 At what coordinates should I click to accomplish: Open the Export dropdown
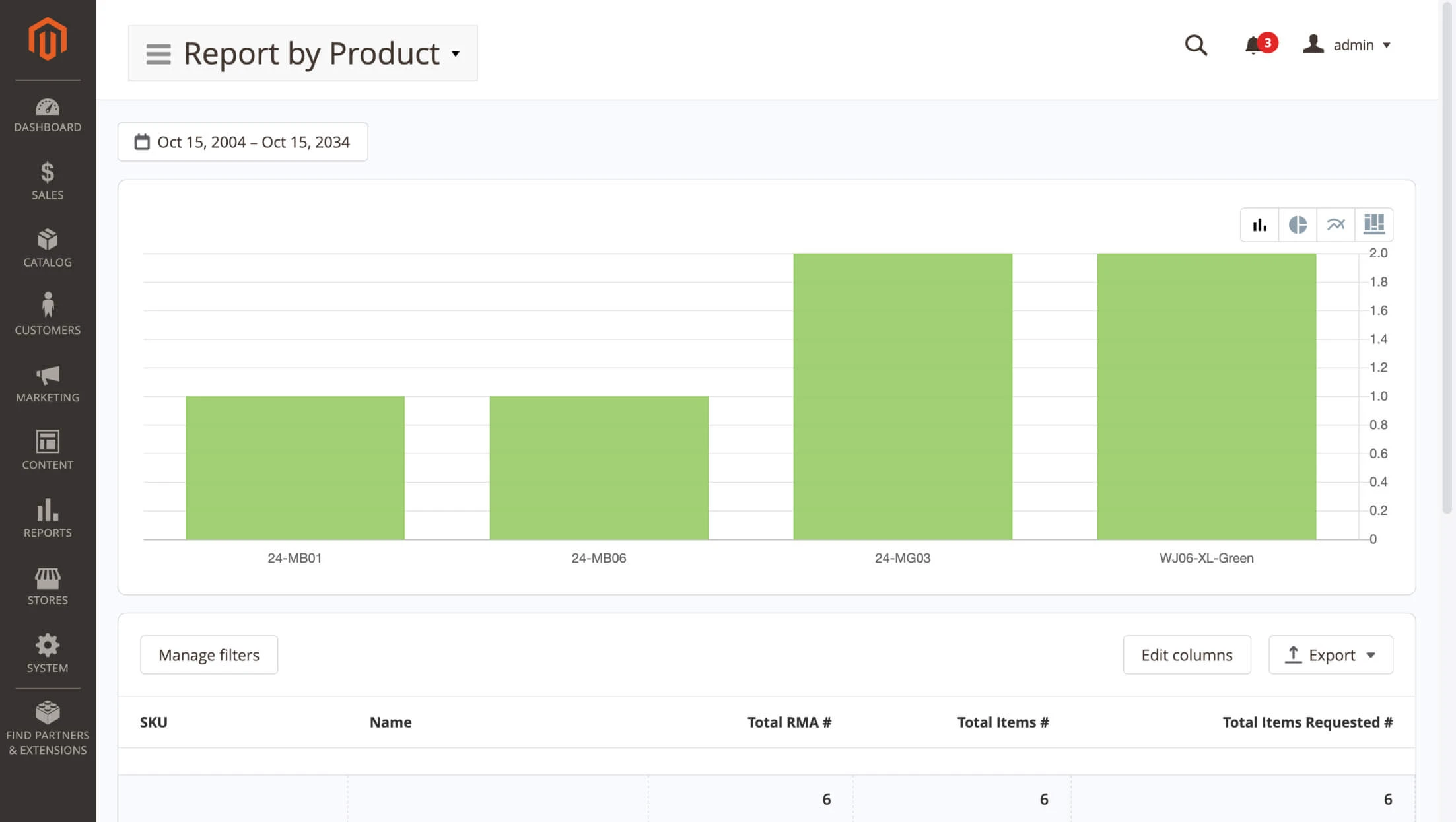pyautogui.click(x=1329, y=654)
